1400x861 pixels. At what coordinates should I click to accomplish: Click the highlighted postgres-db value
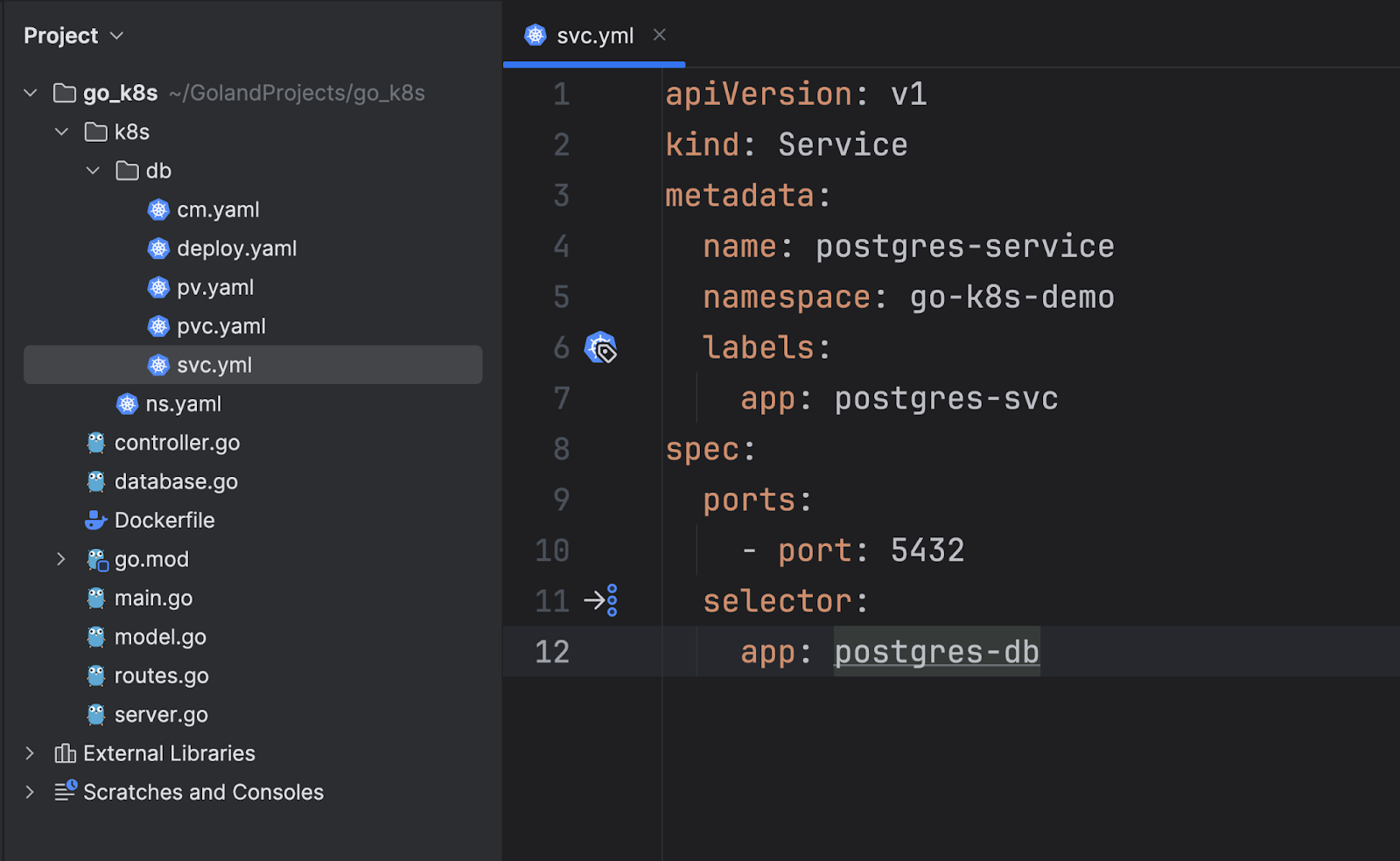936,652
